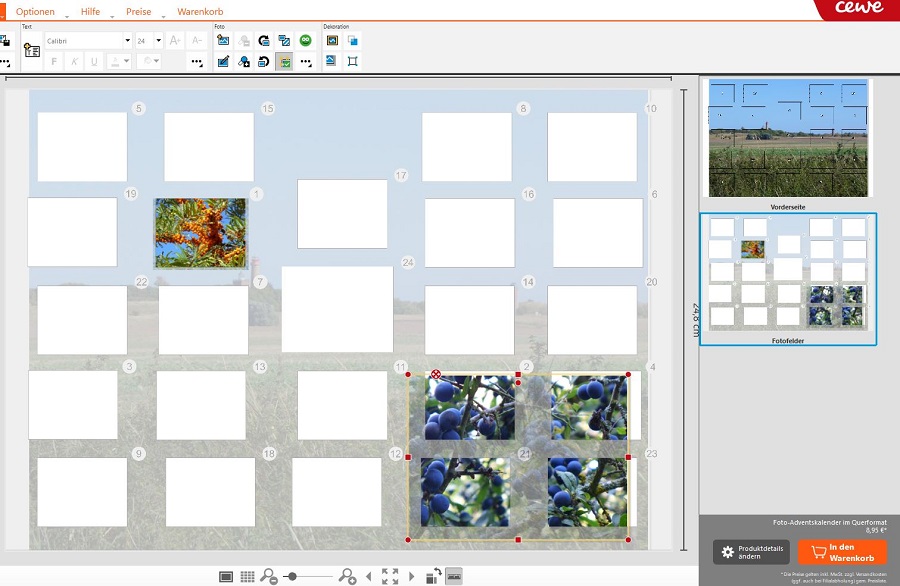The height and width of the screenshot is (586, 900).
Task: Click the In den Warenkorb button
Action: click(843, 552)
